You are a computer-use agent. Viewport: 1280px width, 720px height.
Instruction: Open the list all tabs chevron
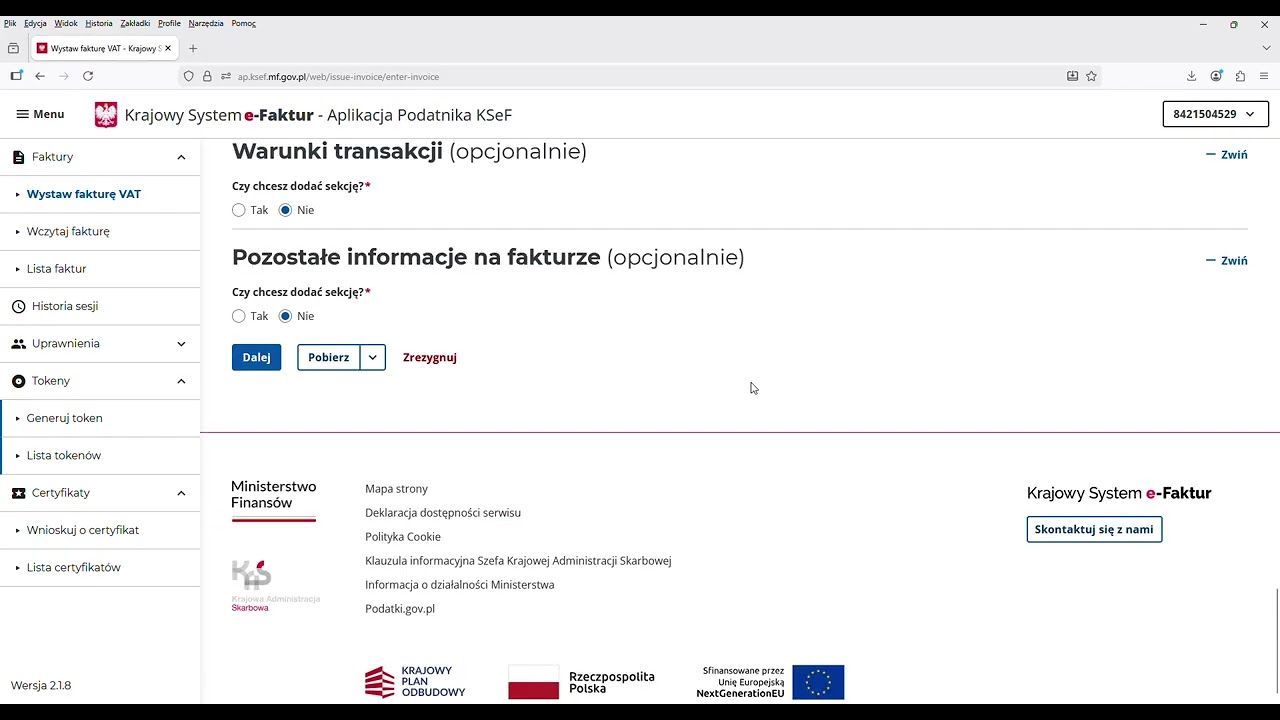pos(1266,48)
